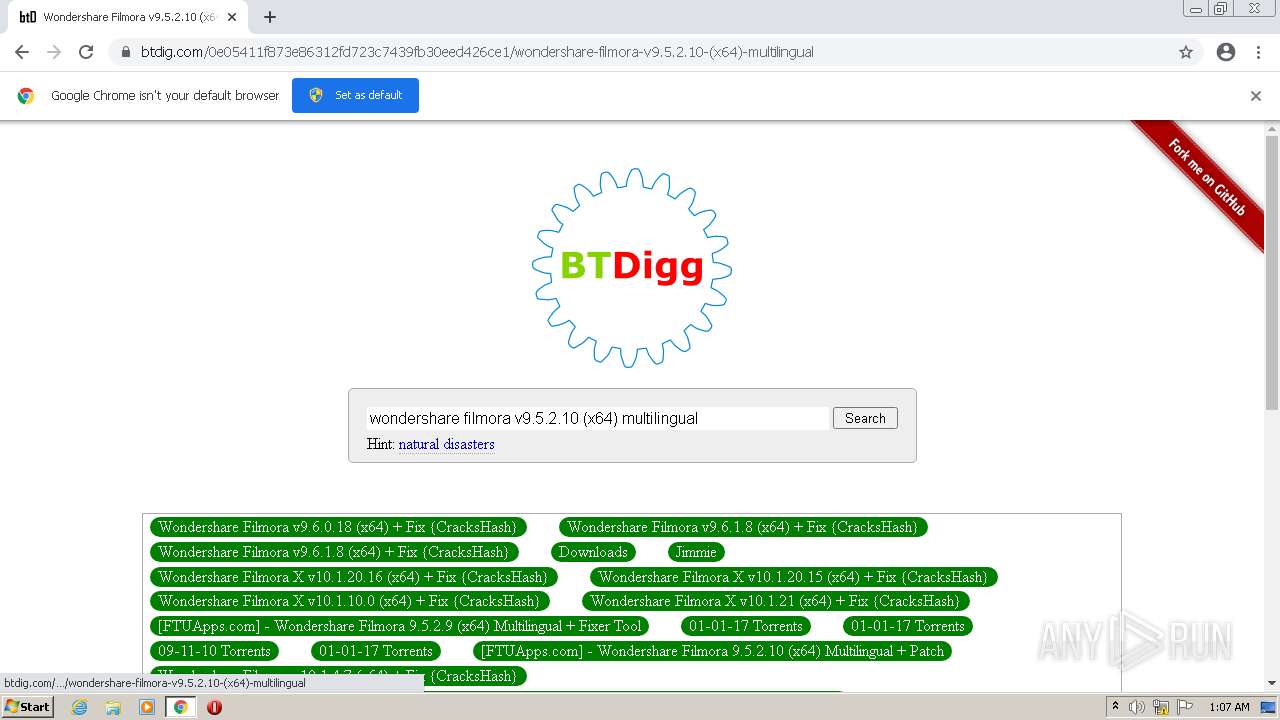Screen dimensions: 1280x720
Task: Select the Wondershare Filmora browser tab
Action: pyautogui.click(x=127, y=17)
